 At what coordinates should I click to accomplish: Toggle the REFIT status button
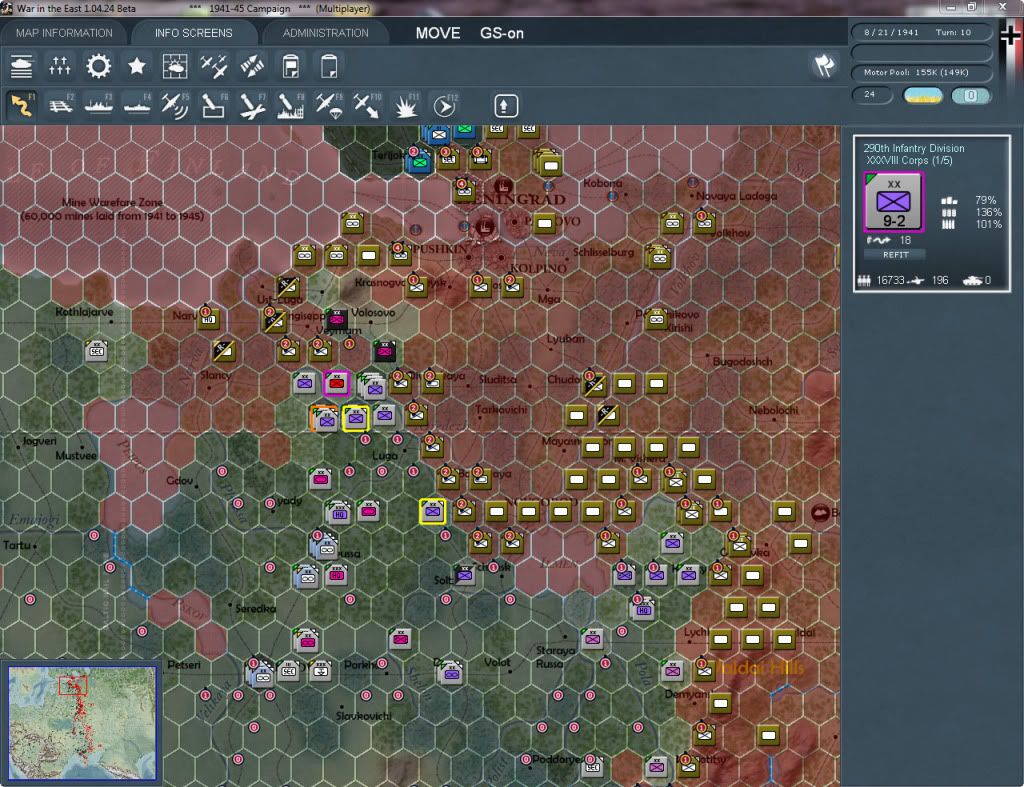(895, 255)
